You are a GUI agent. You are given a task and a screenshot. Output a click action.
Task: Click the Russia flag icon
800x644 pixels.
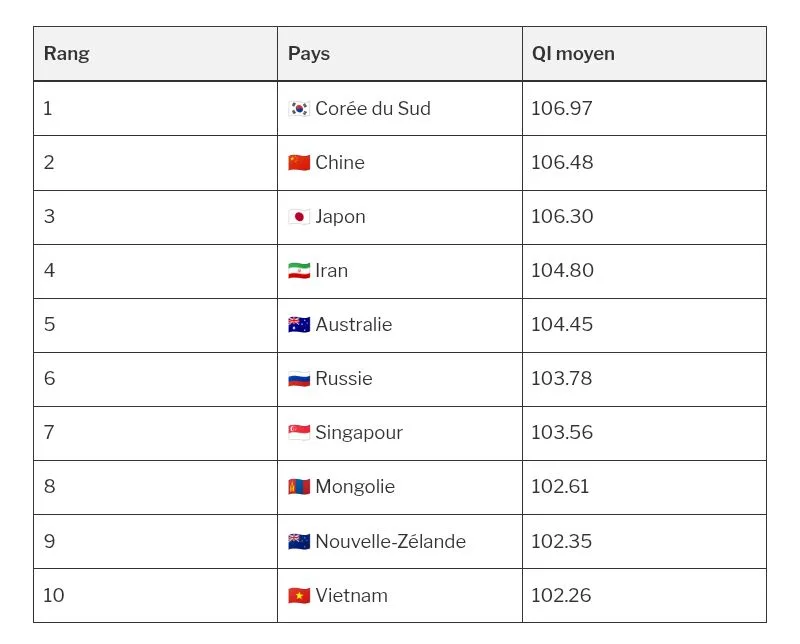299,379
